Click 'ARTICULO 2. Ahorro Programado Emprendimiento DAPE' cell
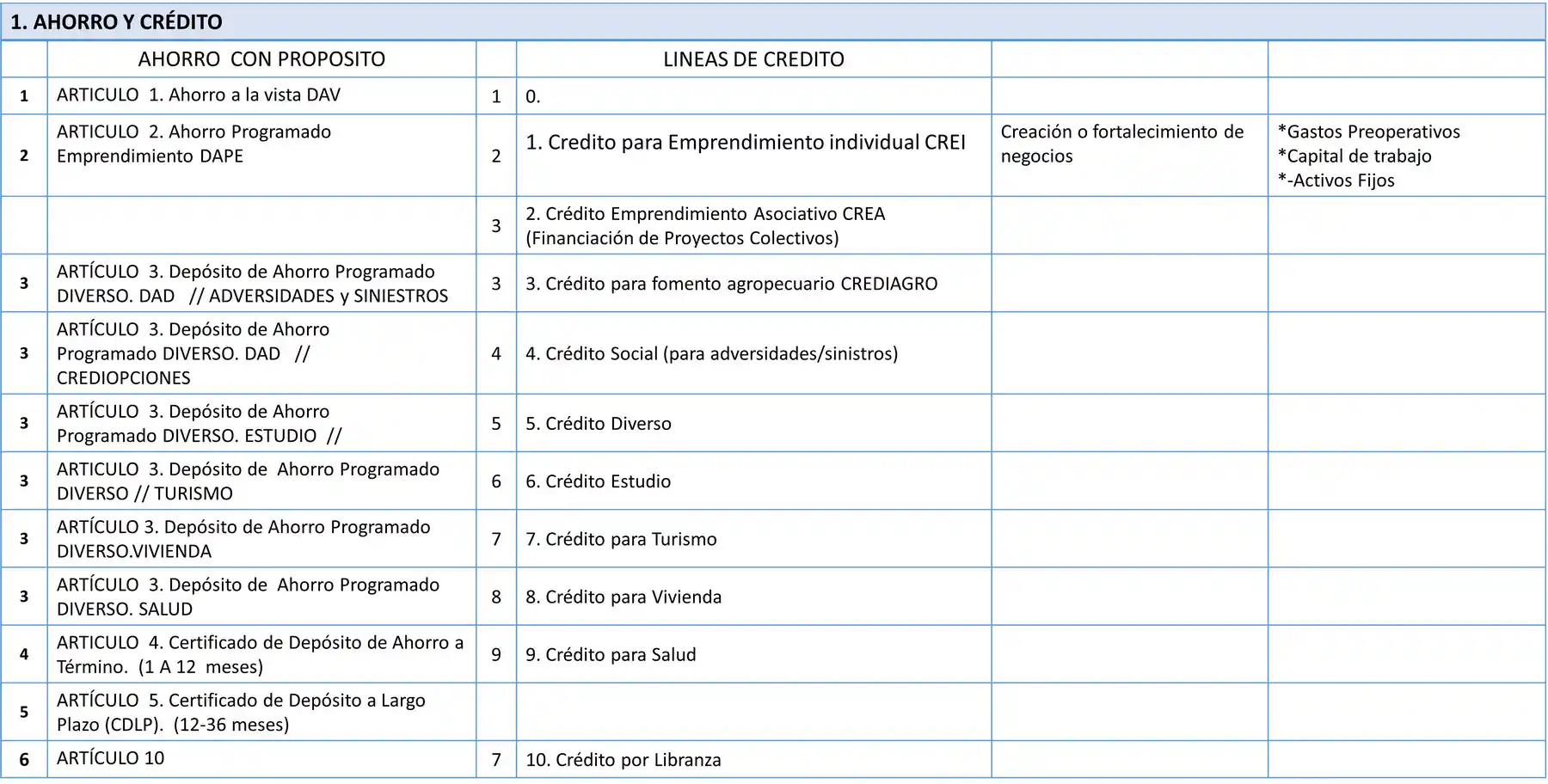Image resolution: width=1548 pixels, height=784 pixels. coord(261,156)
